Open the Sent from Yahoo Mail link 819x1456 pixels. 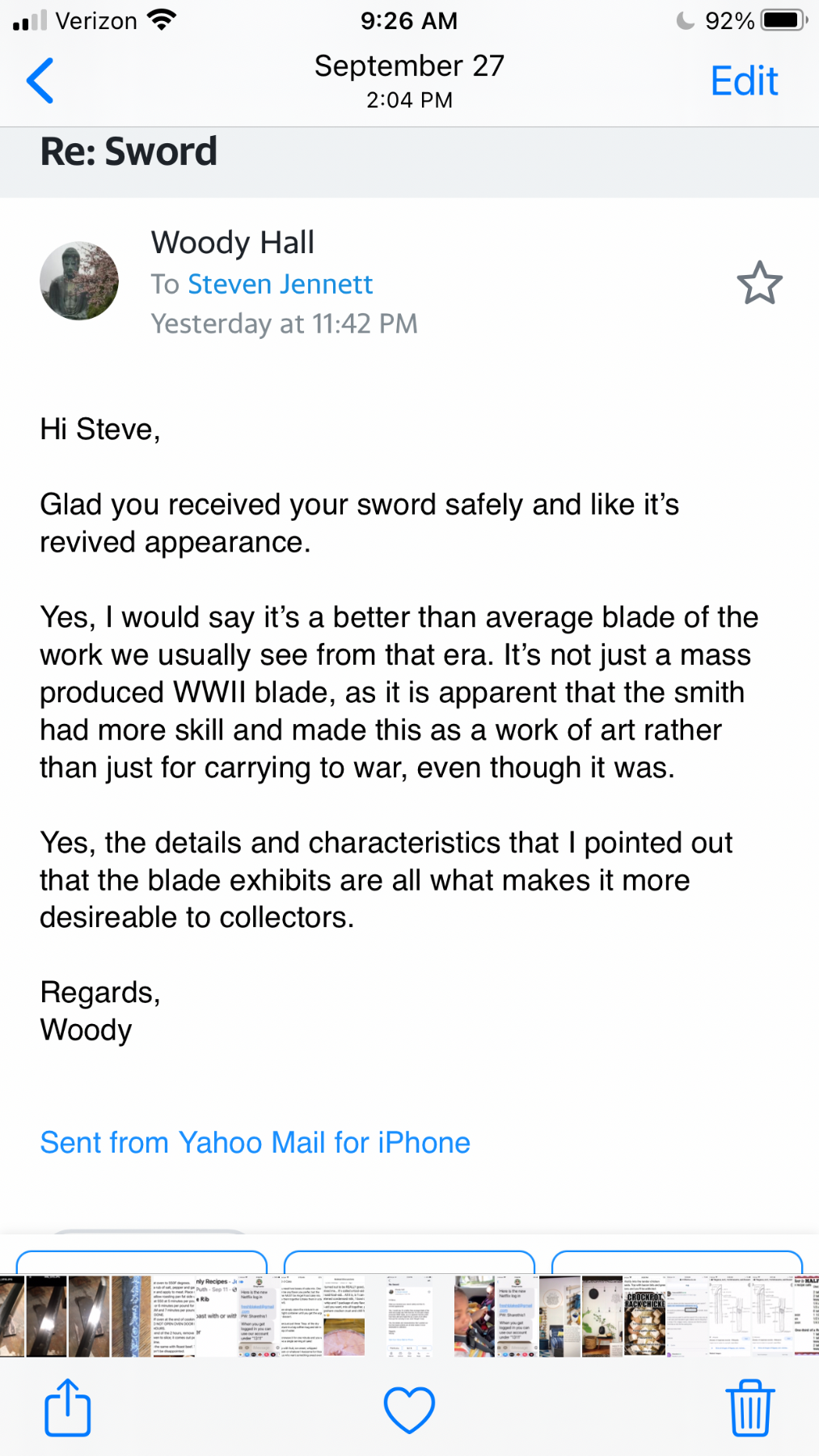coord(255,1142)
